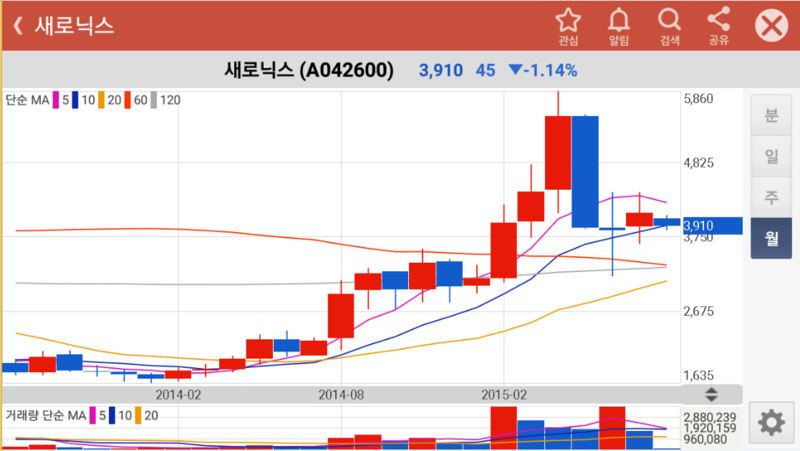Click the 새로닉스 title in the header
Image resolution: width=800 pixels, height=451 pixels.
point(74,26)
